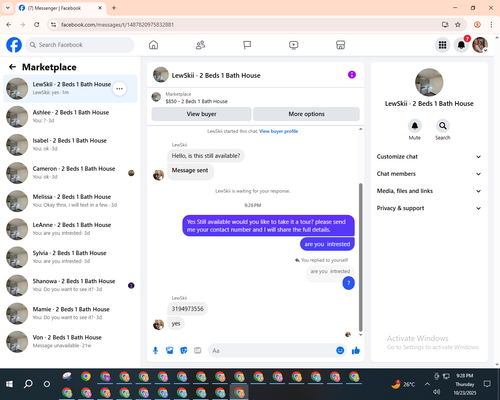The image size is (500, 400).
Task: Open the Marketplace storefront icon
Action: pos(340,45)
